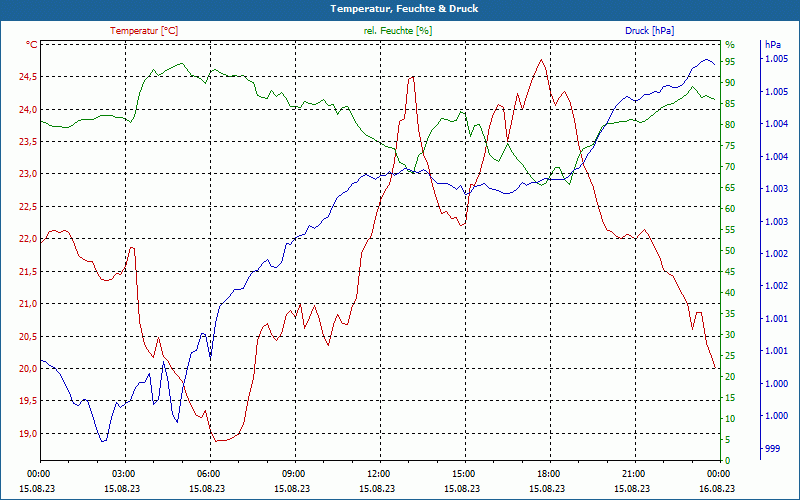Click the '15:00' time axis label
The width and height of the screenshot is (800, 500).
tap(462, 473)
